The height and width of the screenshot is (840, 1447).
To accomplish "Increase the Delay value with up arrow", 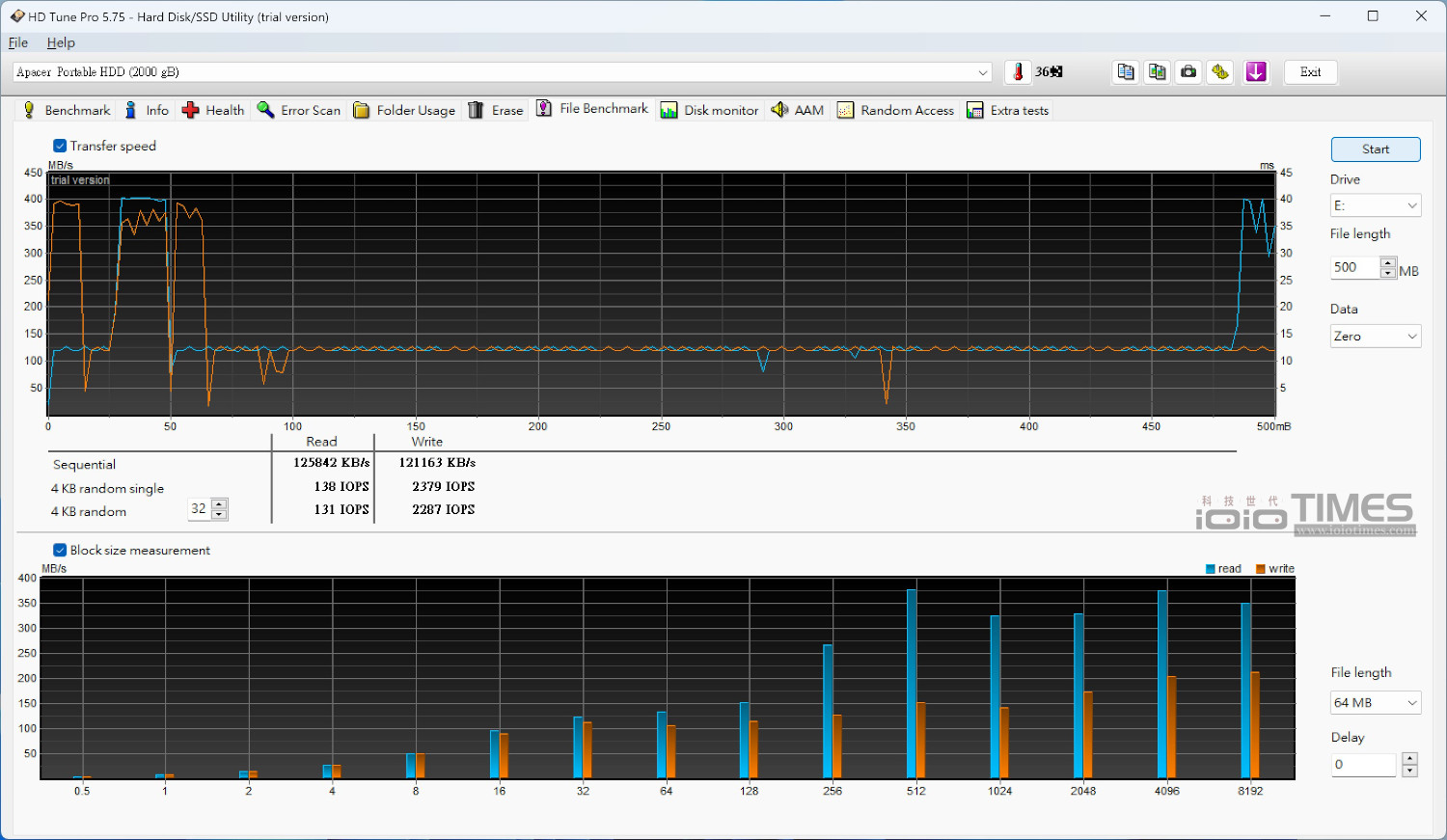I will click(1409, 759).
